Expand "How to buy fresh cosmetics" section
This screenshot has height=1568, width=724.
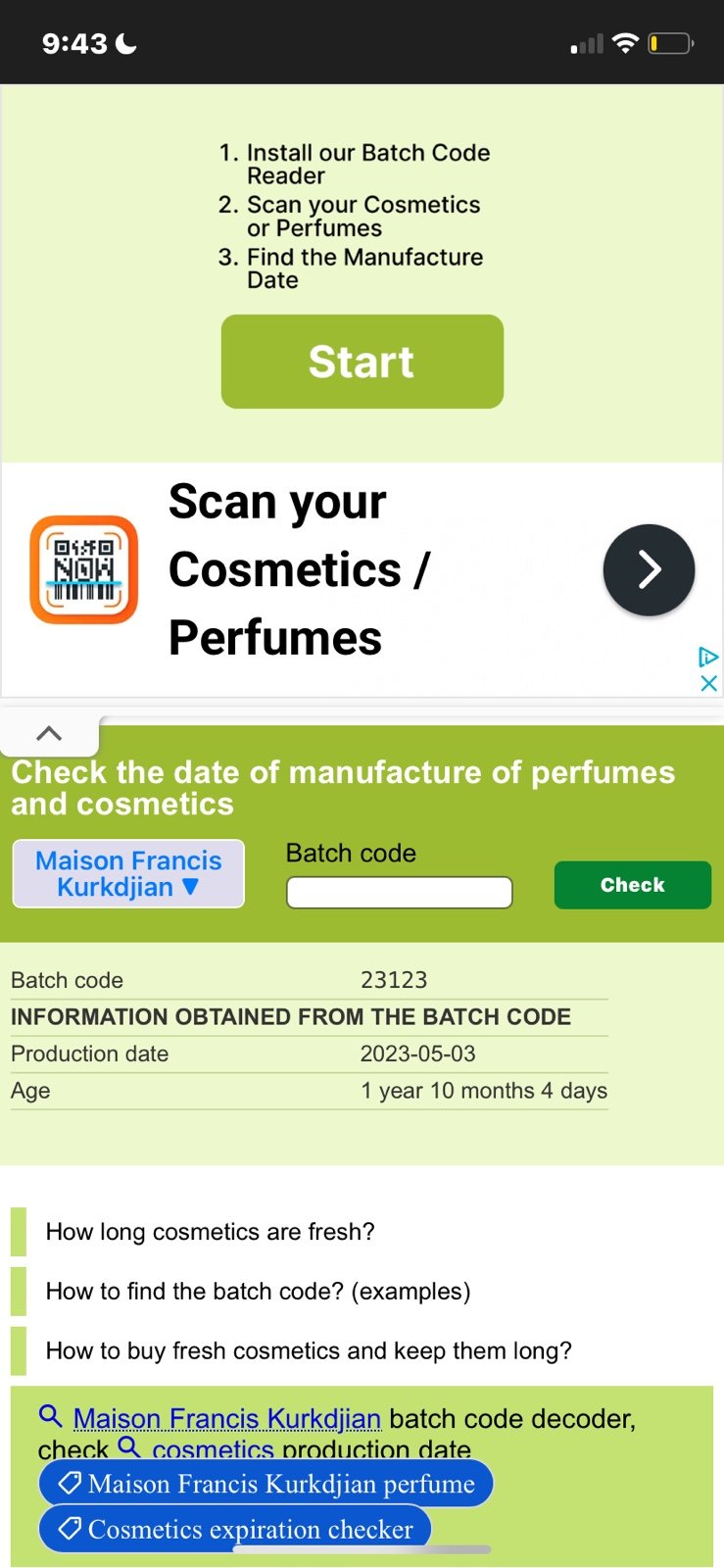pyautogui.click(x=309, y=1351)
